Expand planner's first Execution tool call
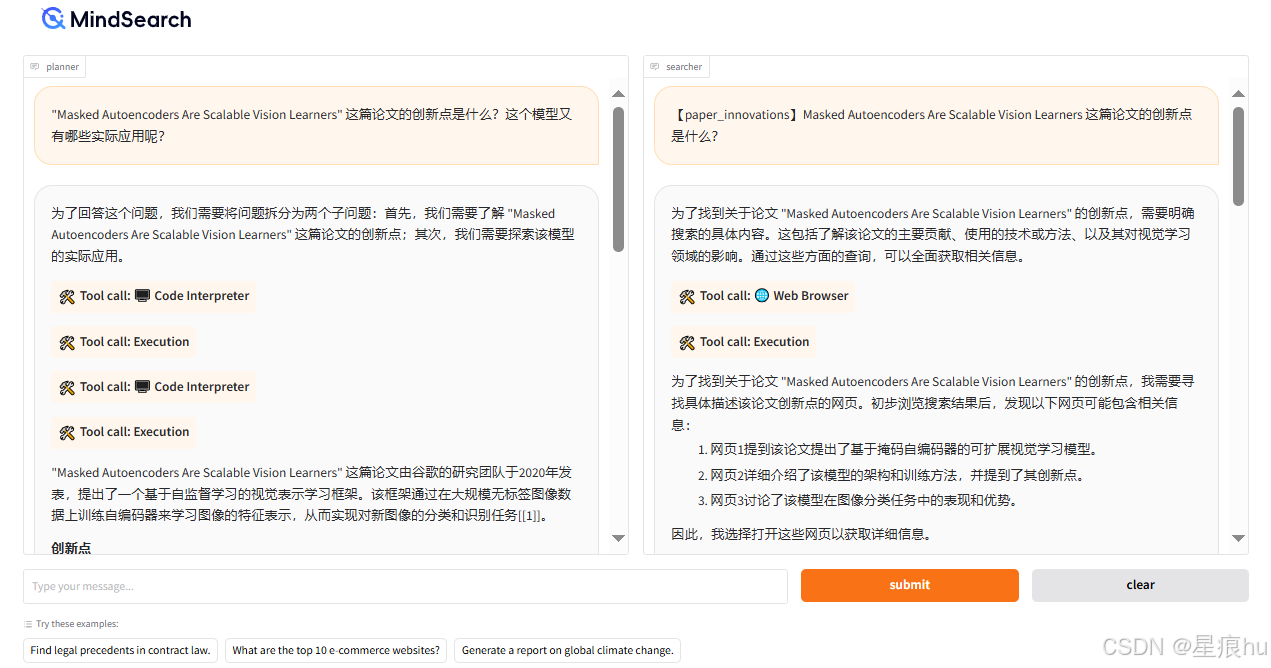Image resolution: width=1271 pixels, height=668 pixels. point(124,342)
